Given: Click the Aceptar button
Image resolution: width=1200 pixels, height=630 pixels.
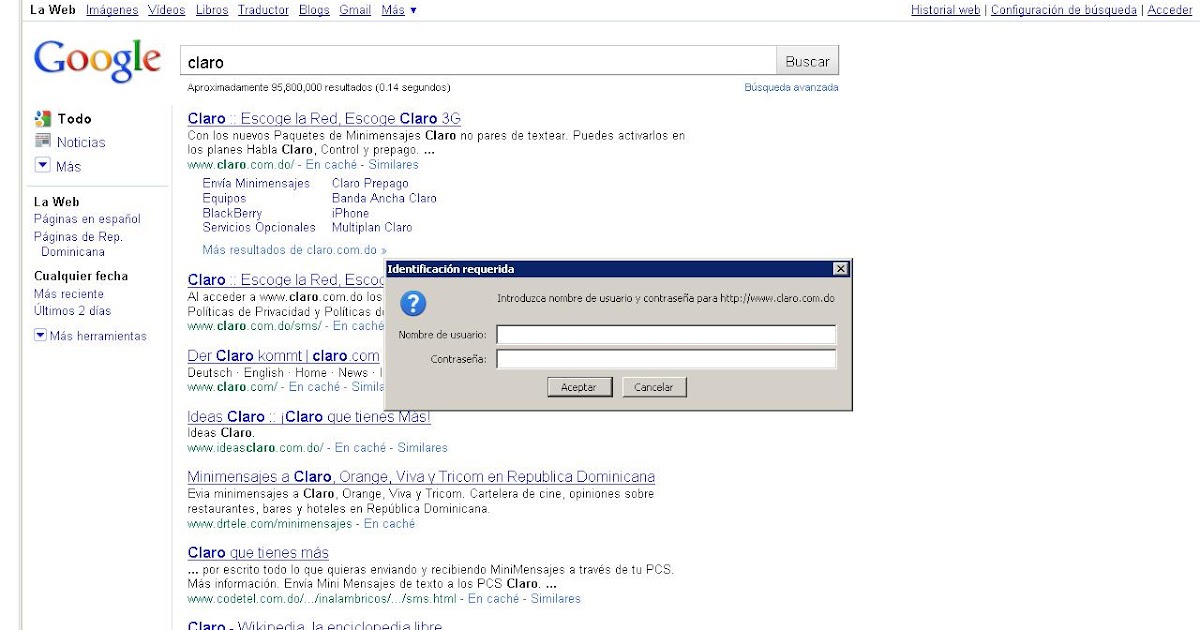Looking at the screenshot, I should 579,387.
